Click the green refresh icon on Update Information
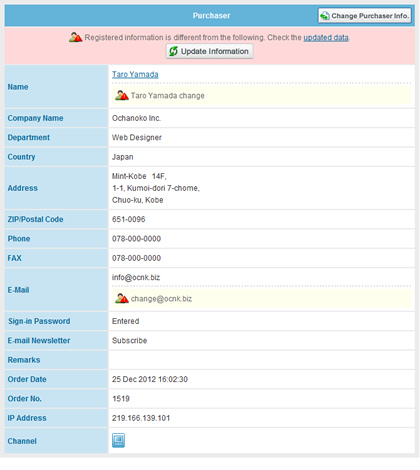Image resolution: width=420 pixels, height=470 pixels. tap(173, 51)
